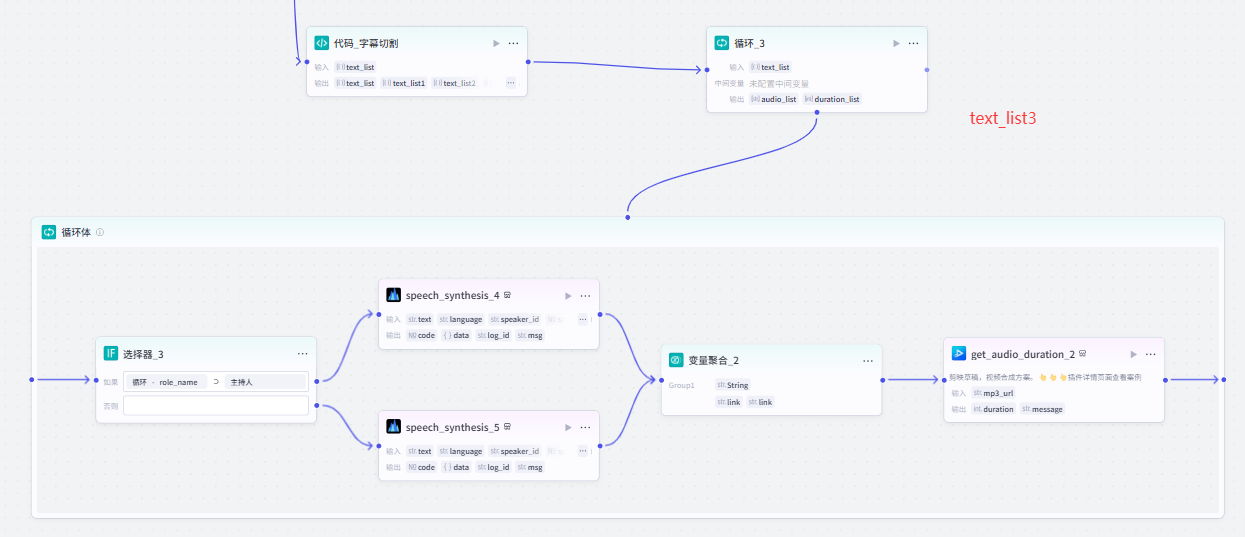This screenshot has width=1245, height=537.
Task: Click the bottom loop-body port under 循环_3
Action: 817,112
